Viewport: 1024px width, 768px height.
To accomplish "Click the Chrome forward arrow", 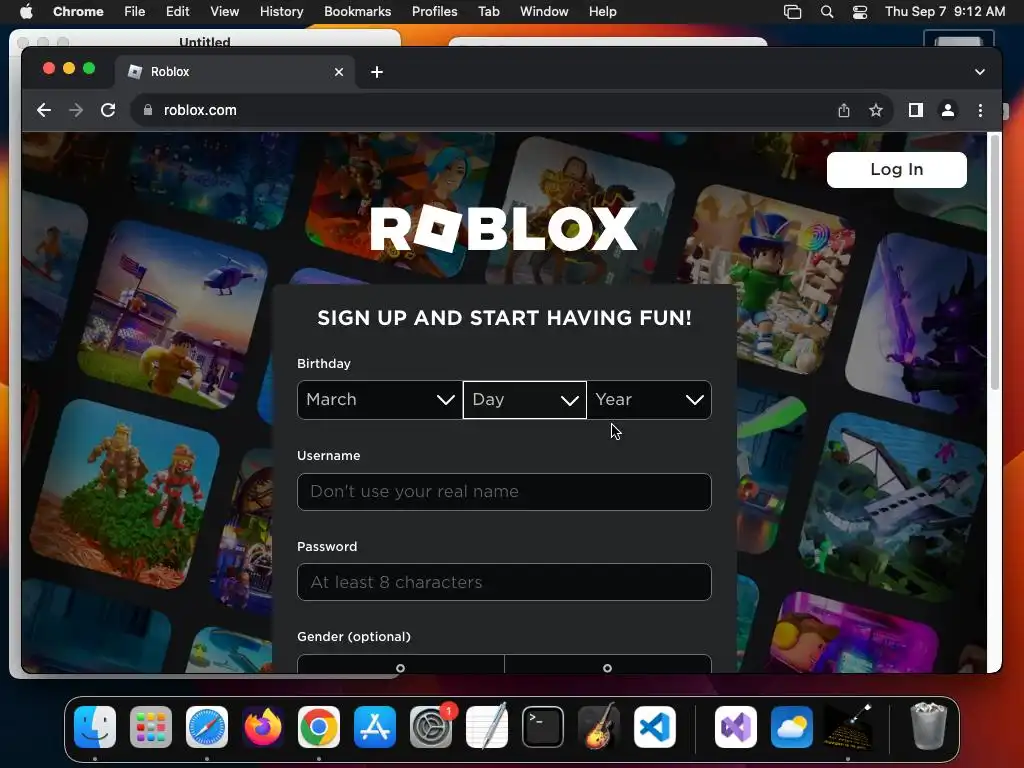I will click(76, 110).
